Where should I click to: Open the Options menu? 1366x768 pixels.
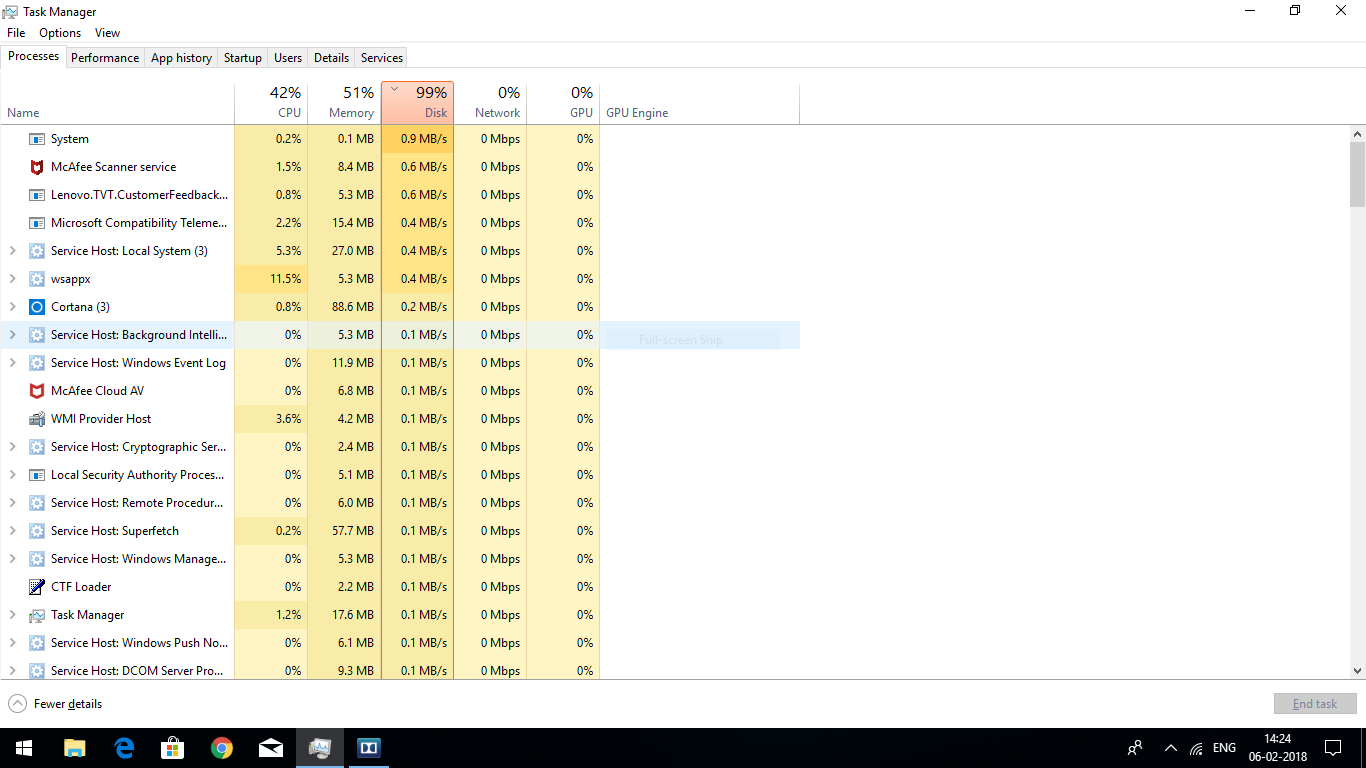click(x=60, y=33)
